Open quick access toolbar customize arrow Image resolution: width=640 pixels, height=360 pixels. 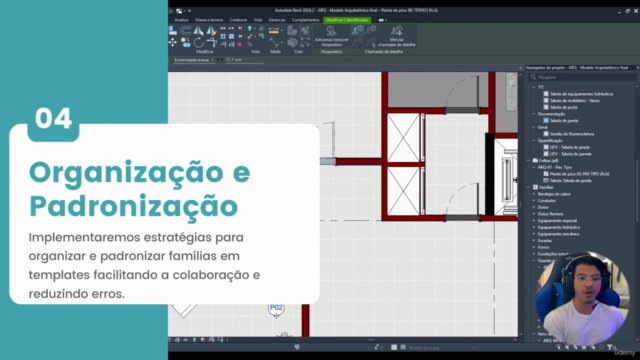tap(189, 11)
